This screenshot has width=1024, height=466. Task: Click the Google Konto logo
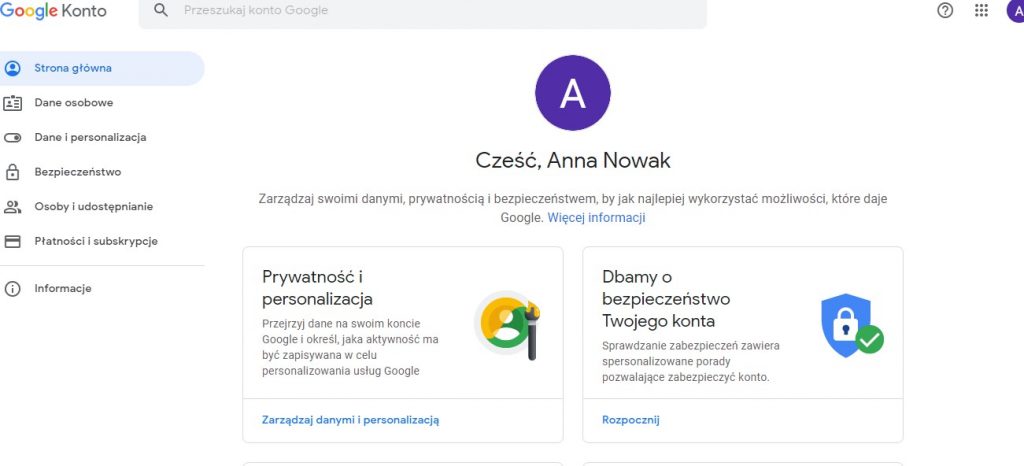tap(53, 11)
